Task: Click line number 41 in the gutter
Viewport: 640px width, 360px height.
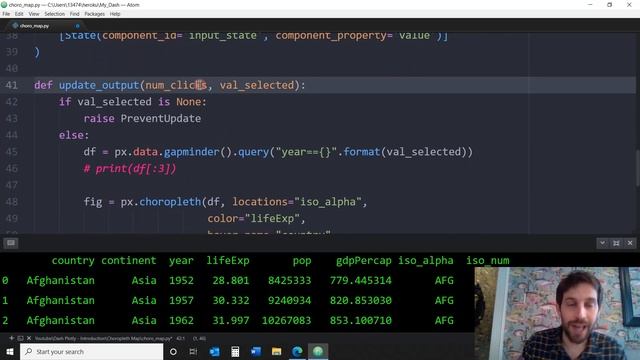Action: click(11, 85)
